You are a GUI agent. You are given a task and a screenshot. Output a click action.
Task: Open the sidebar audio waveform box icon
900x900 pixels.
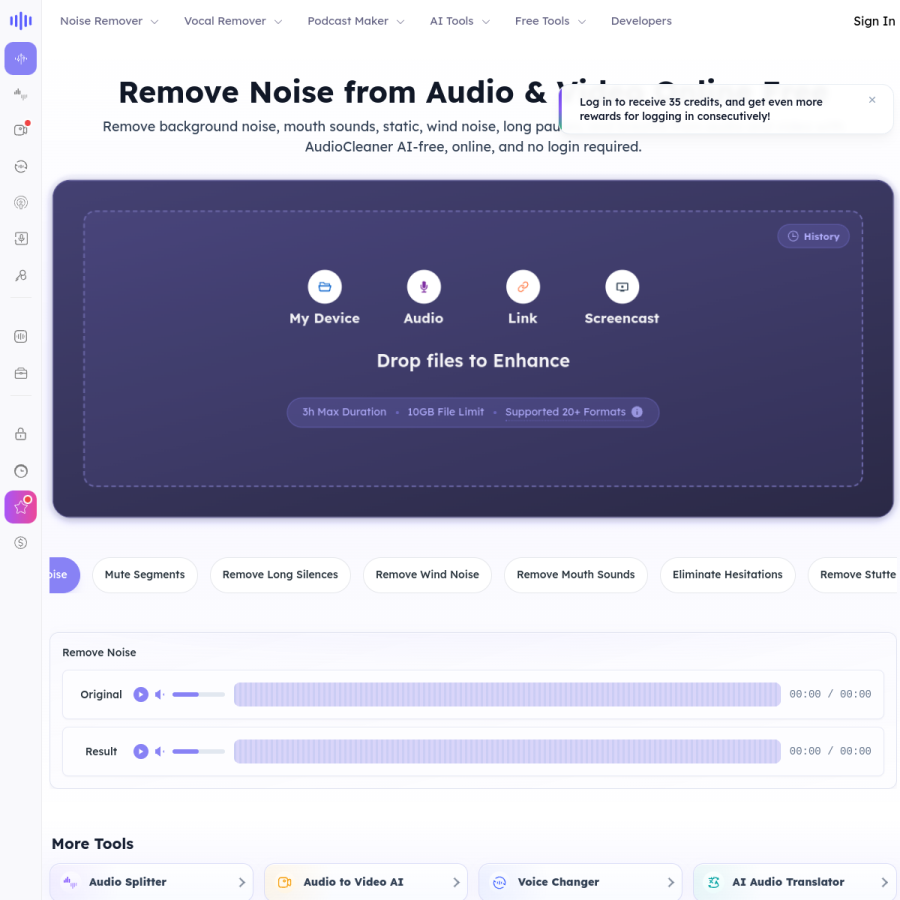(x=21, y=336)
